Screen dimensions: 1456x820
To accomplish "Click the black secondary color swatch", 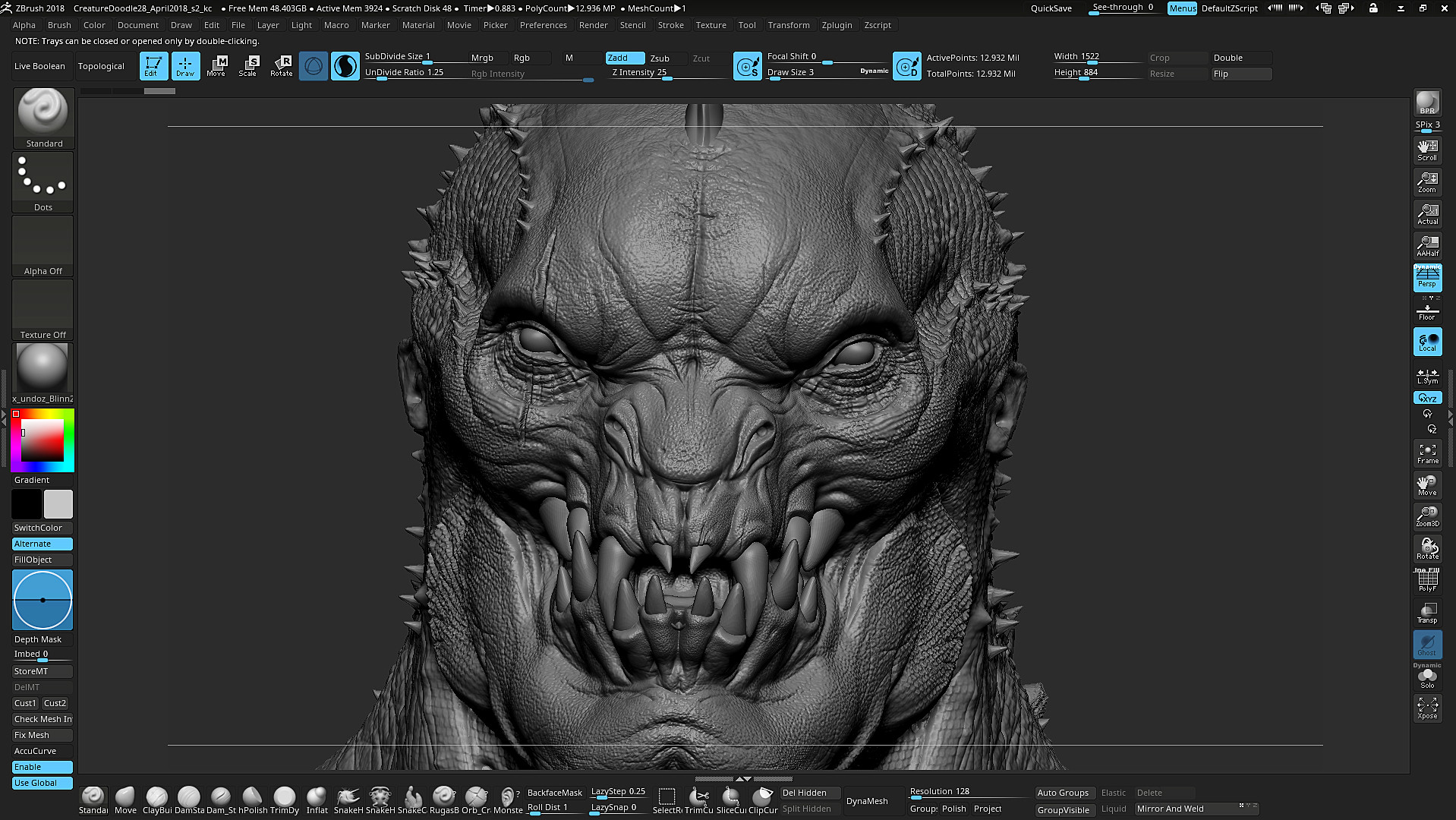I will pos(27,504).
